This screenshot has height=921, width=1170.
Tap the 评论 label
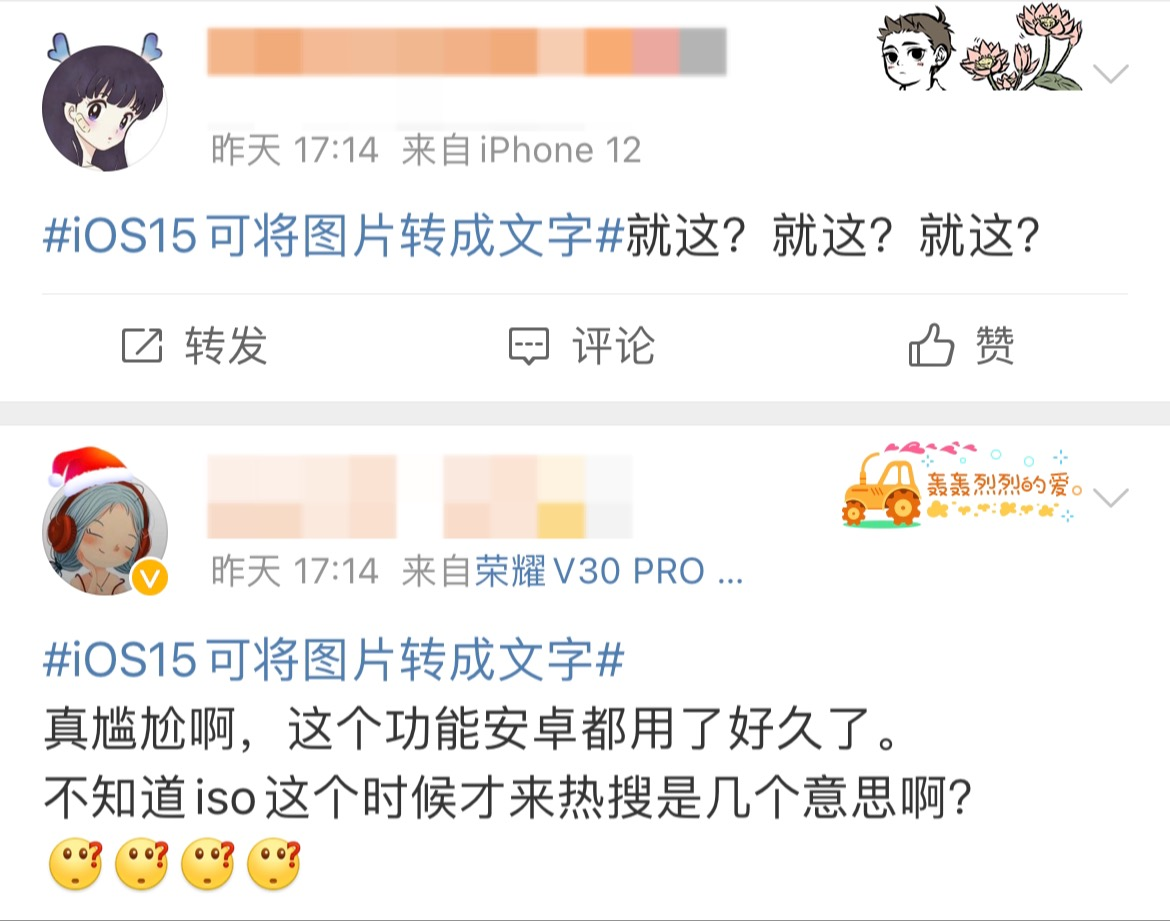(x=613, y=346)
